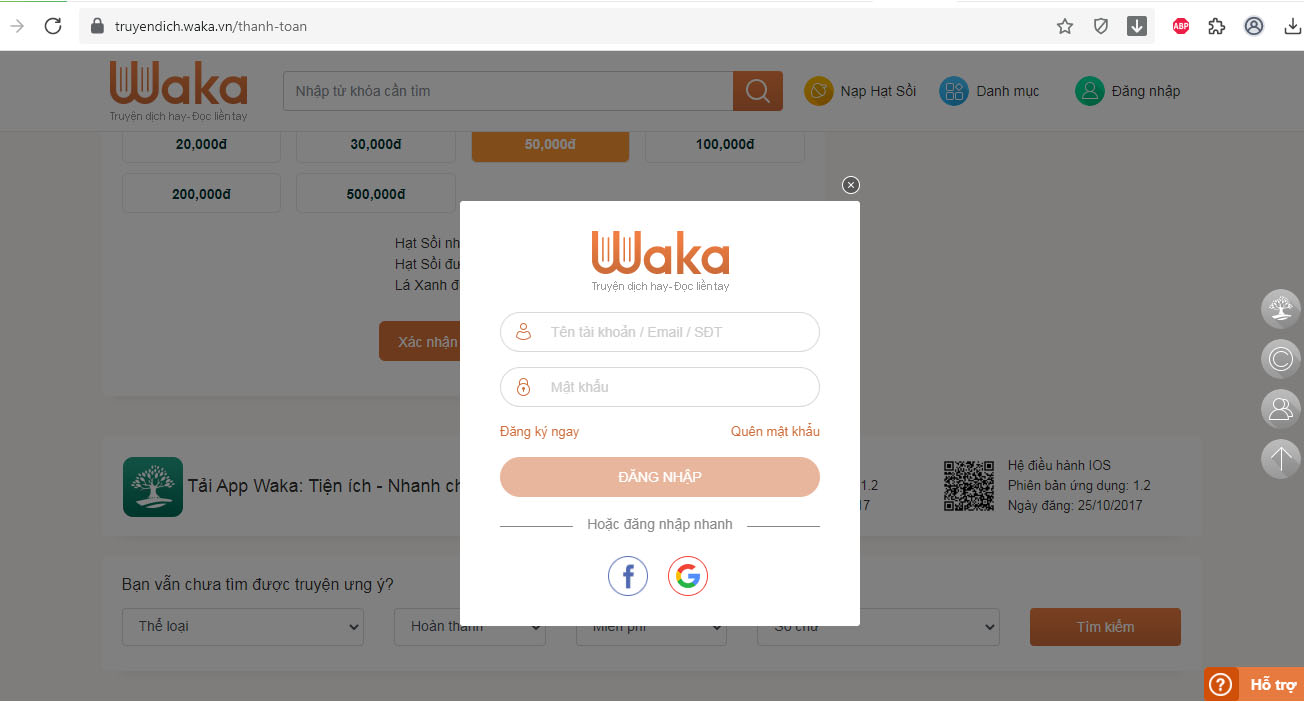Open the Số chữ dropdown
Screen dimensions: 1304x702
pos(878,626)
